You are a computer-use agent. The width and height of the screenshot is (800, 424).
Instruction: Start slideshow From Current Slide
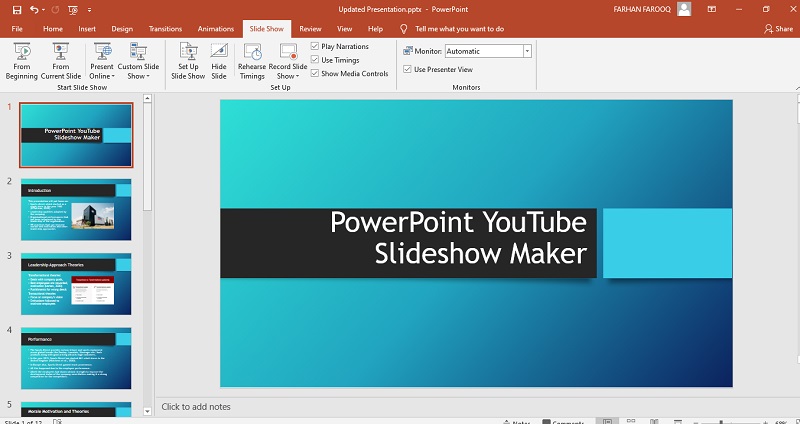point(61,61)
